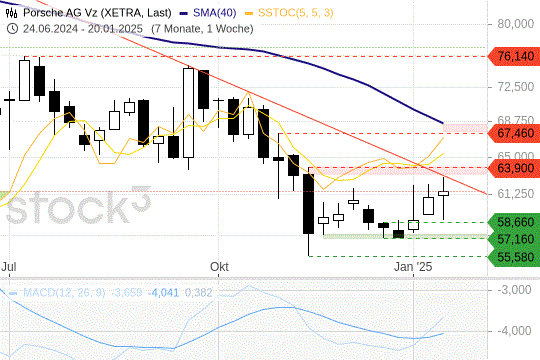Click the orange SSTOC legend color marker

249,14
